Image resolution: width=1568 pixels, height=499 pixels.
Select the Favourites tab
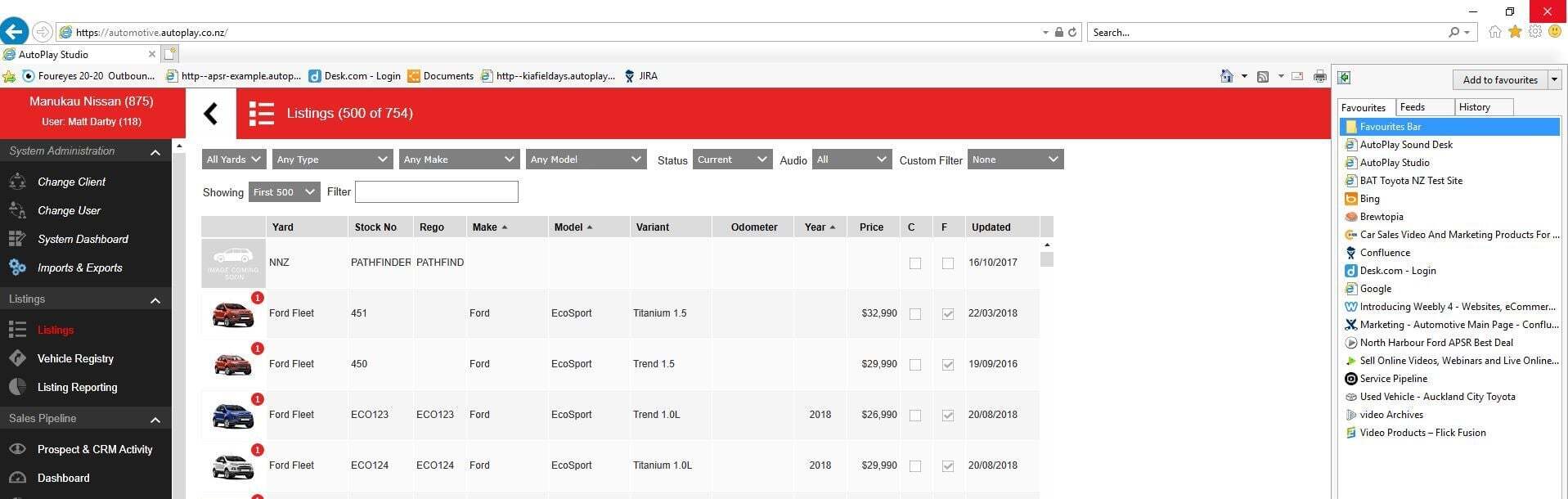point(1365,107)
